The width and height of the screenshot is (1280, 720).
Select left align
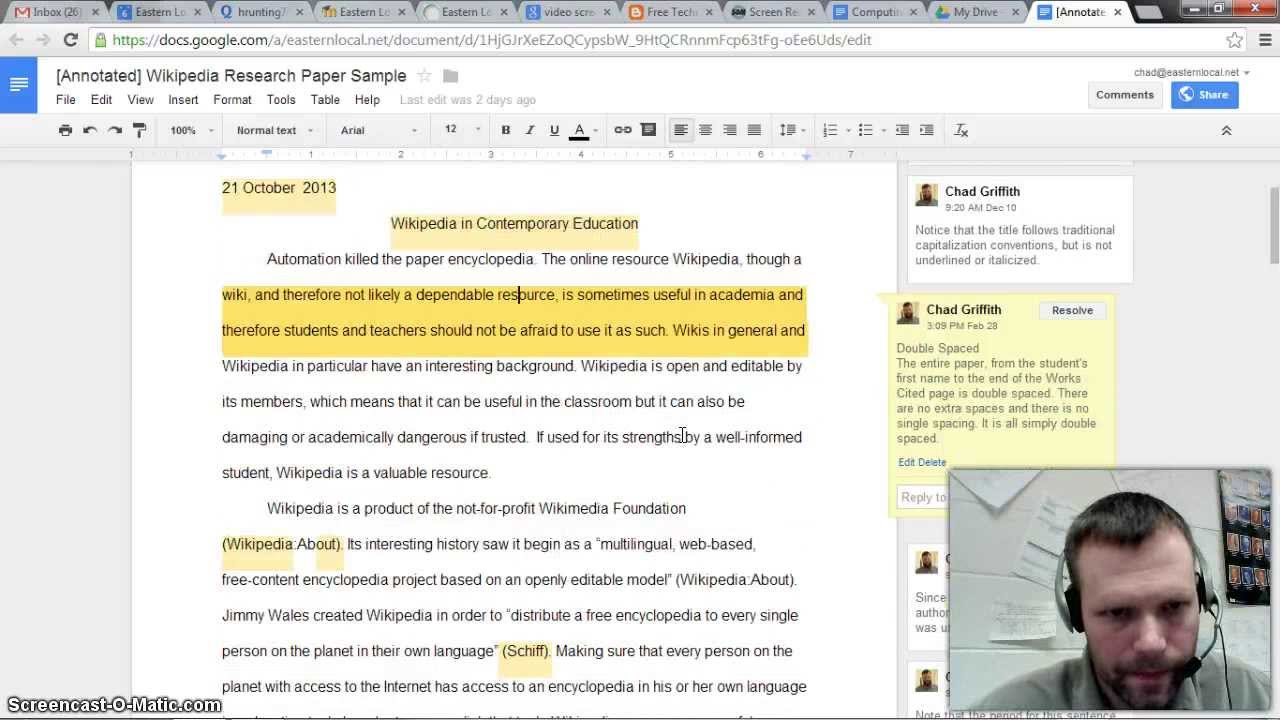(681, 130)
